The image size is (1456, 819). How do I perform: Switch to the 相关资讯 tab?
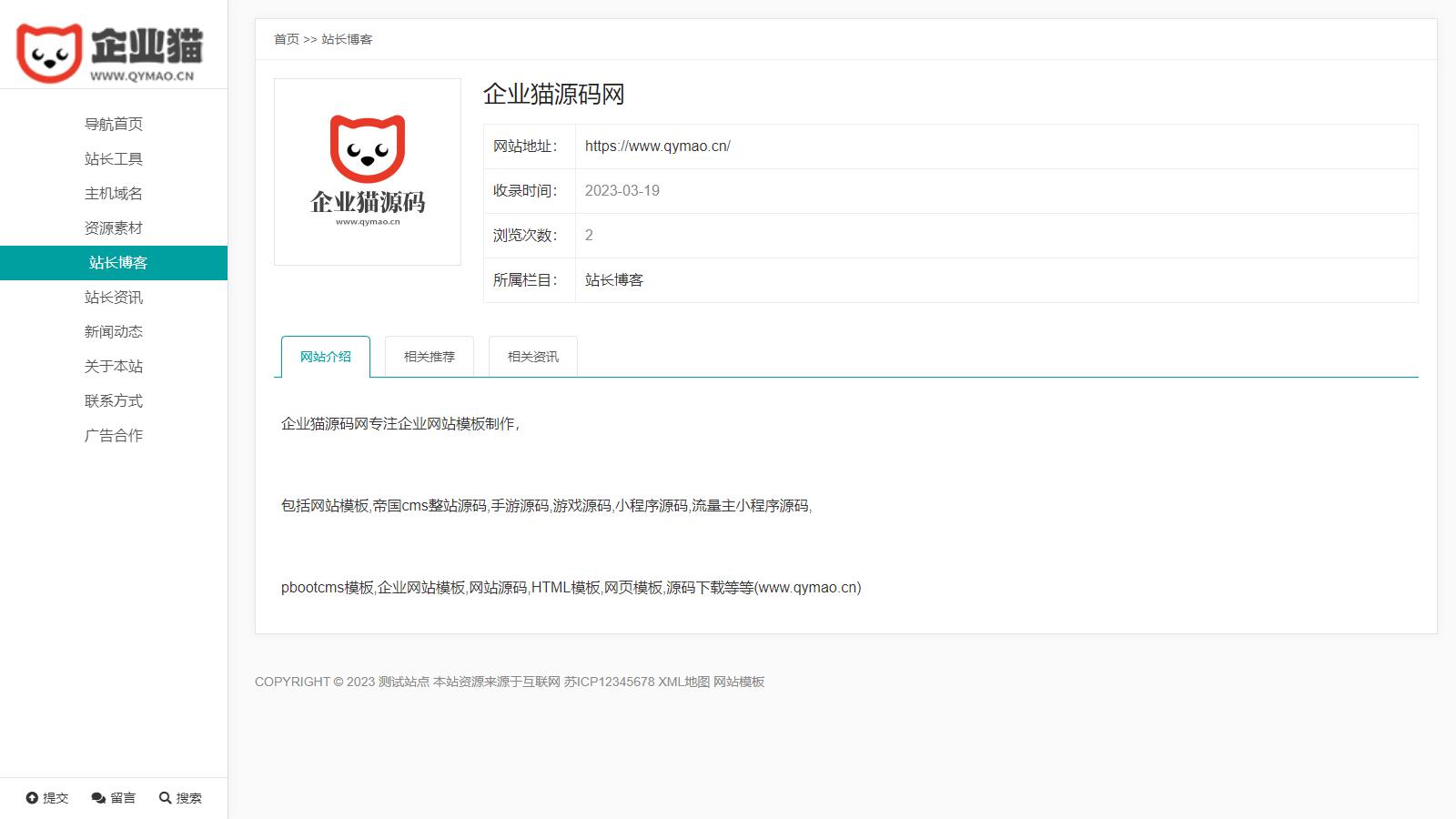click(x=533, y=357)
